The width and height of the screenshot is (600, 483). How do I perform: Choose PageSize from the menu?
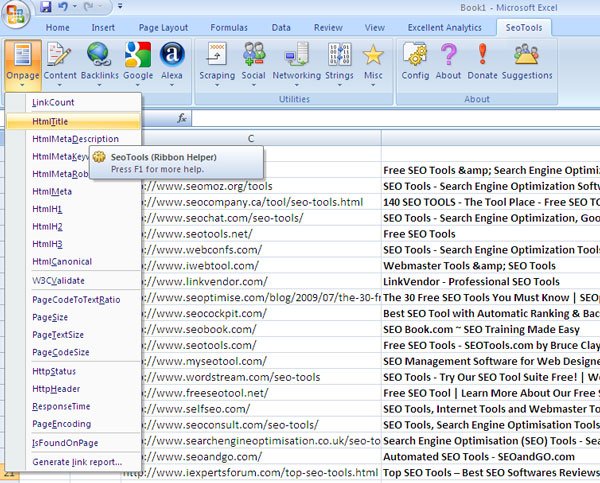73,317
